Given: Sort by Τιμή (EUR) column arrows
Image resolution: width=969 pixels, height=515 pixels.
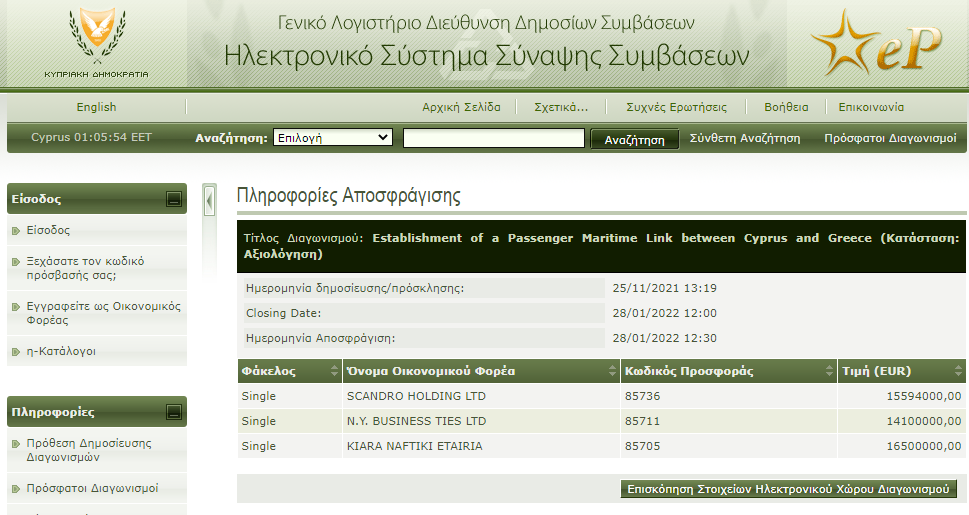Looking at the screenshot, I should (958, 372).
